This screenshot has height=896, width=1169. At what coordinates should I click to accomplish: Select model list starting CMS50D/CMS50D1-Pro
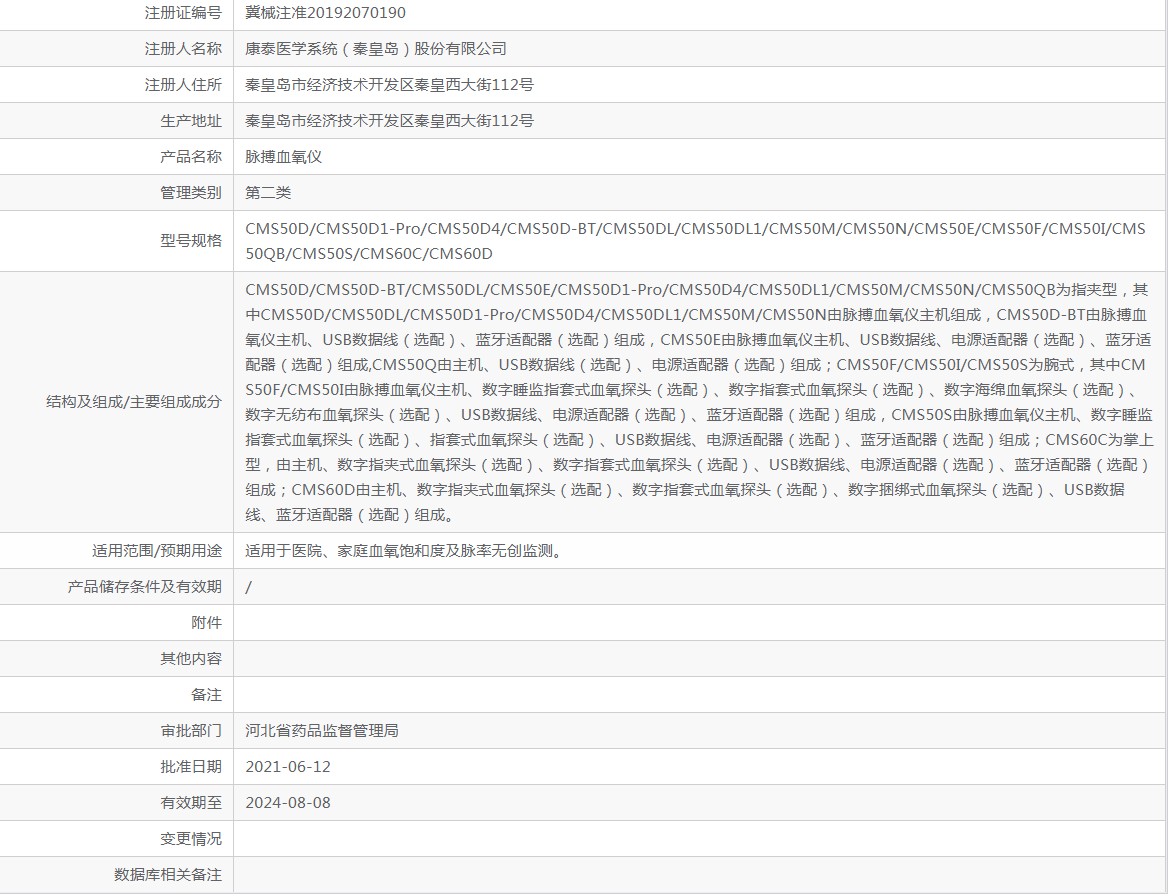695,241
